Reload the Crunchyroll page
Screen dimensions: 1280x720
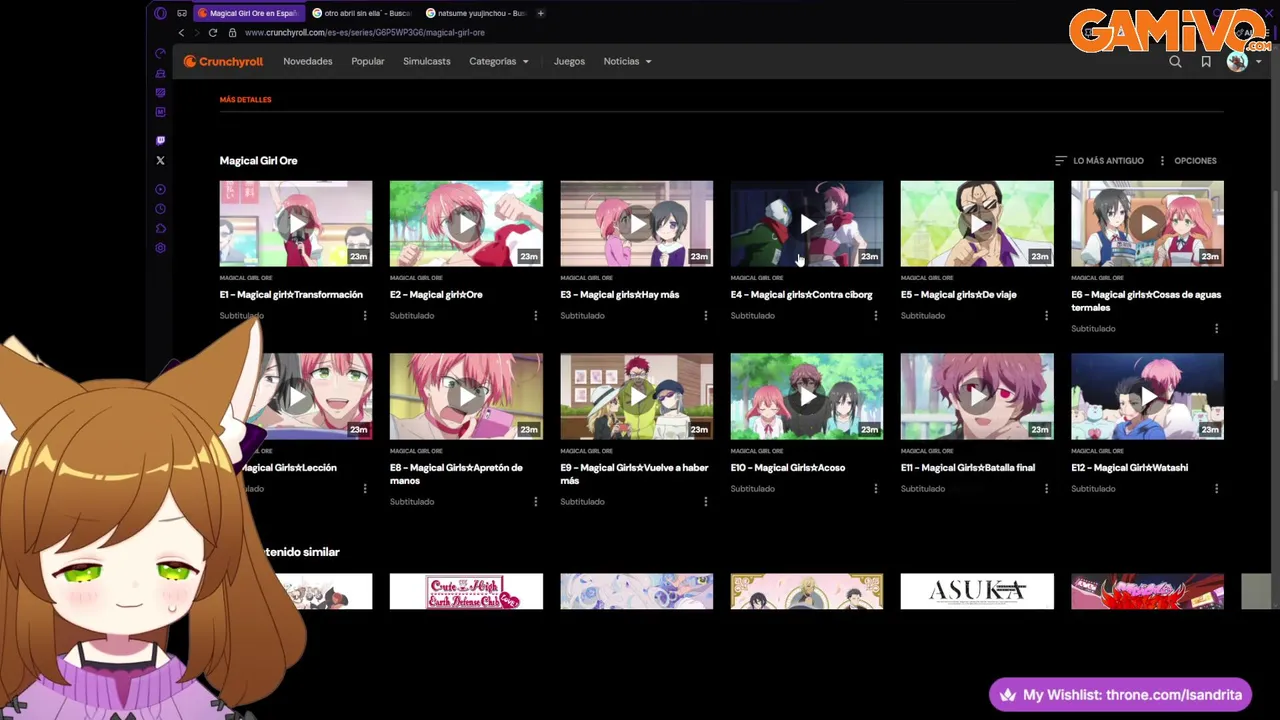tap(213, 33)
